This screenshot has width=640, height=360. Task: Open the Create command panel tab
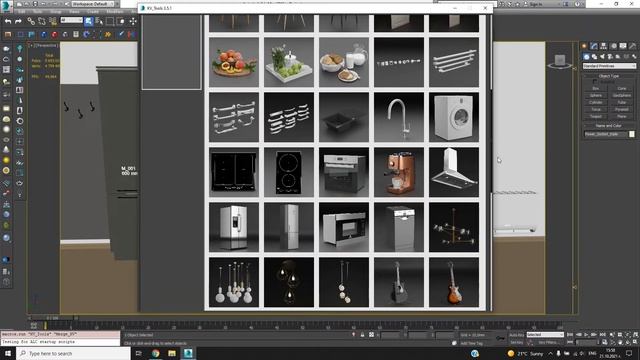pyautogui.click(x=584, y=46)
